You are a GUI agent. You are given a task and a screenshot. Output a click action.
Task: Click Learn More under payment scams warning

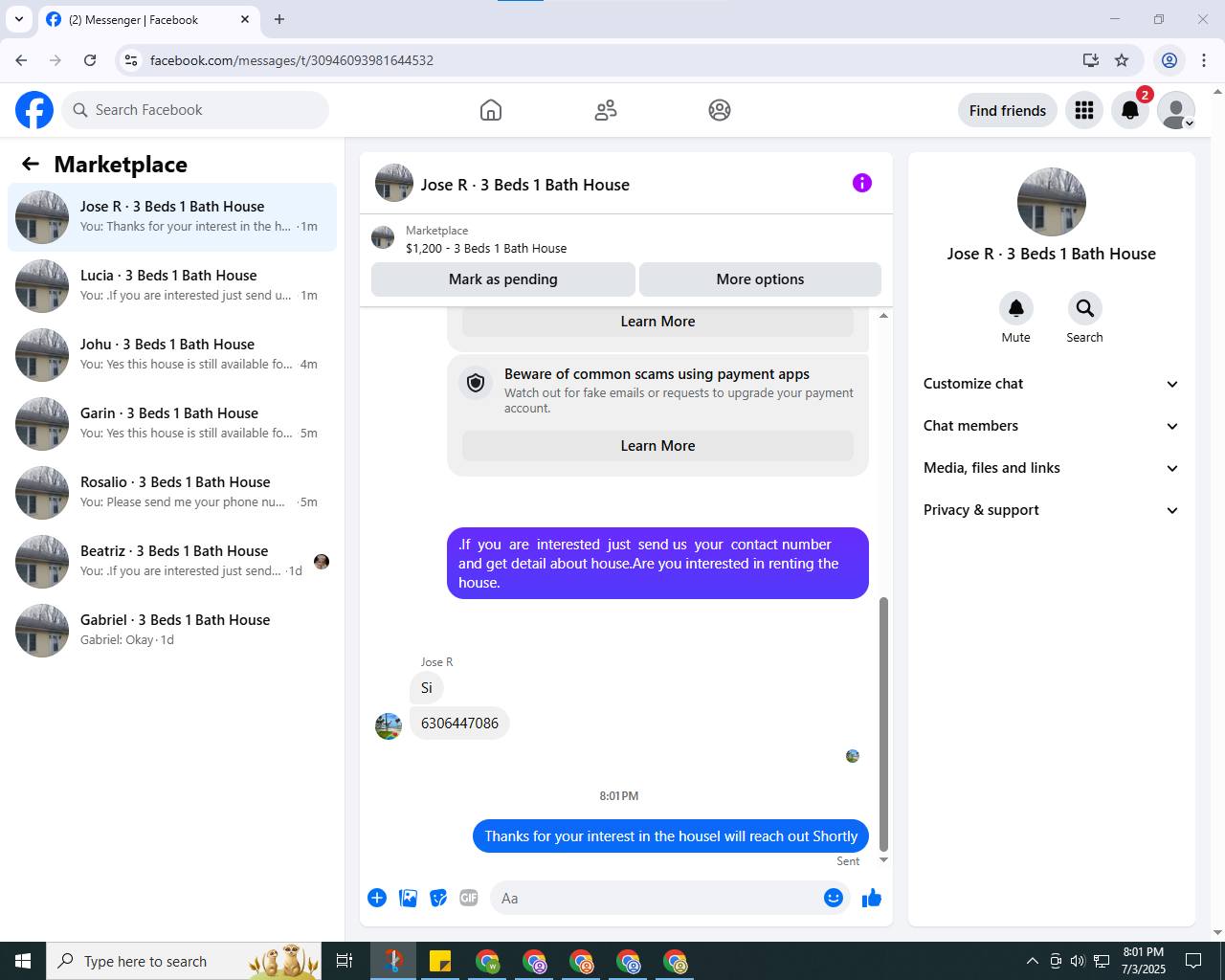tap(657, 446)
